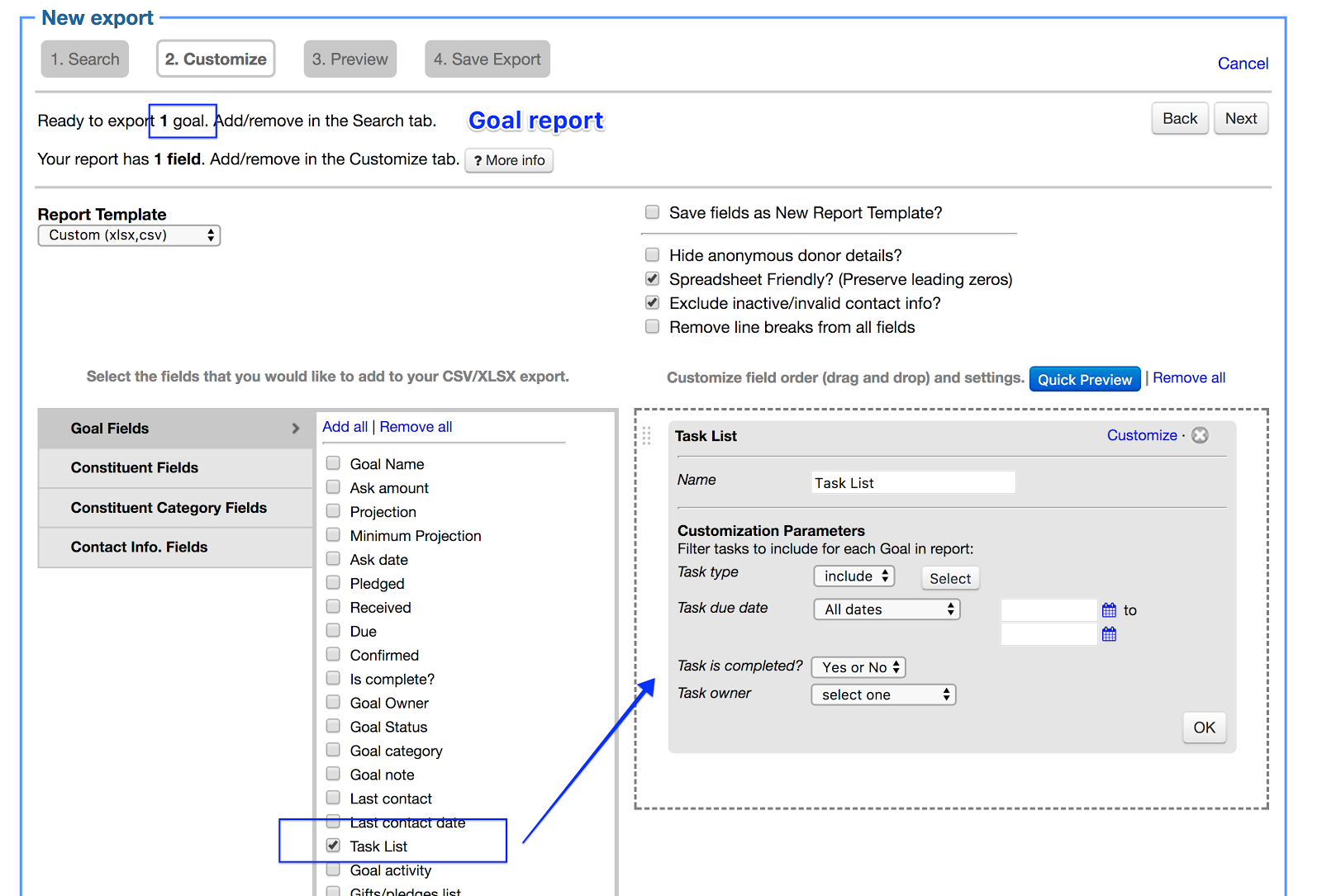The image size is (1322, 896).
Task: Confirm Task List settings with OK
Action: click(x=1204, y=728)
